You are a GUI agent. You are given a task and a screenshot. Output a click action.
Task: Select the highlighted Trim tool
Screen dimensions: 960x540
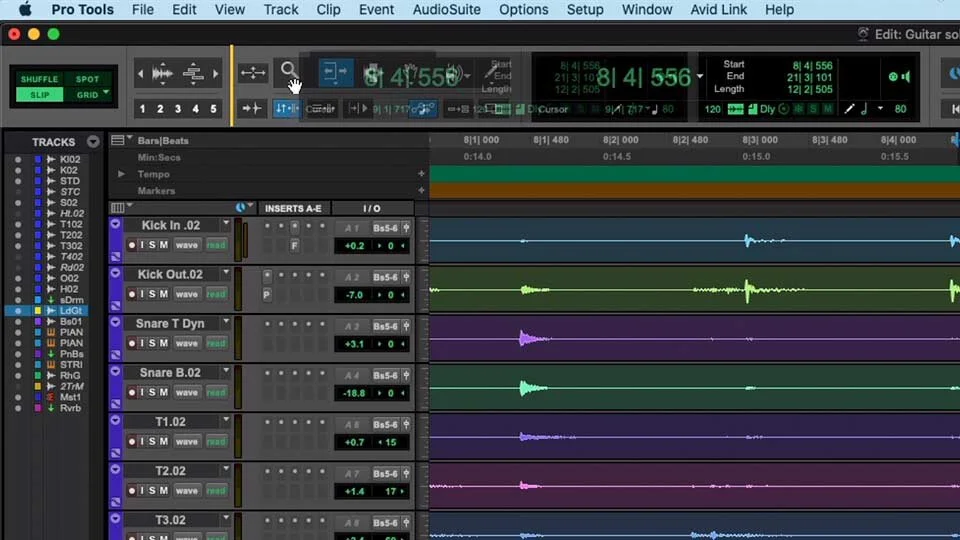(x=336, y=72)
